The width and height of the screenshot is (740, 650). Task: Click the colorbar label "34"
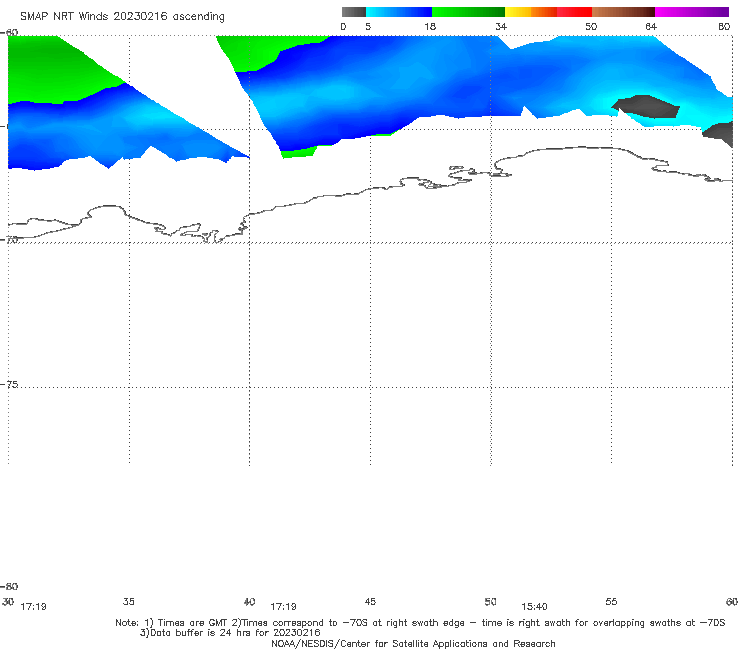[501, 27]
